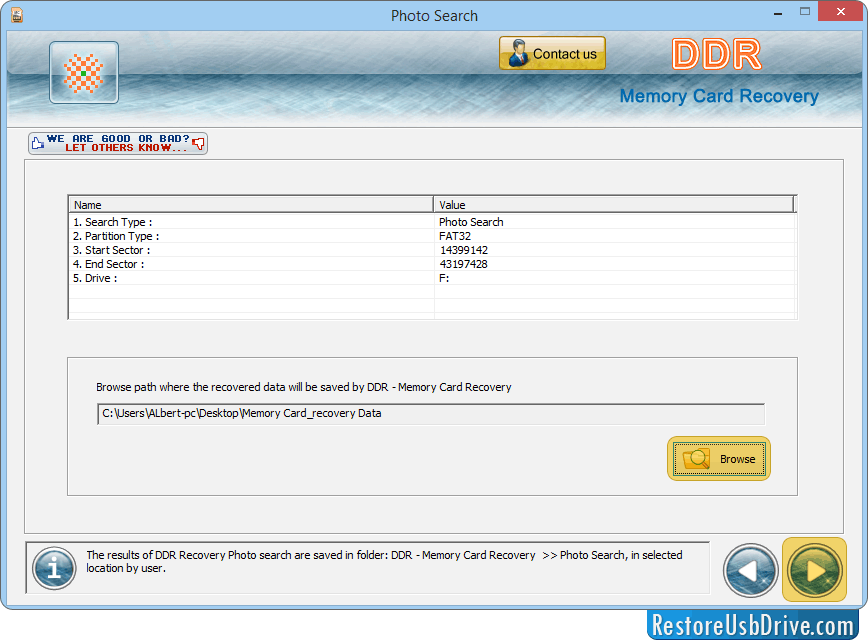Click the thumbs-down icon on feedback banner

click(198, 144)
